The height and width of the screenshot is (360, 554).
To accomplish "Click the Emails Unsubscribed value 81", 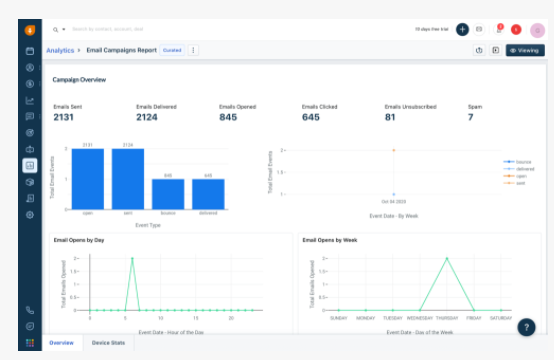I will (390, 117).
